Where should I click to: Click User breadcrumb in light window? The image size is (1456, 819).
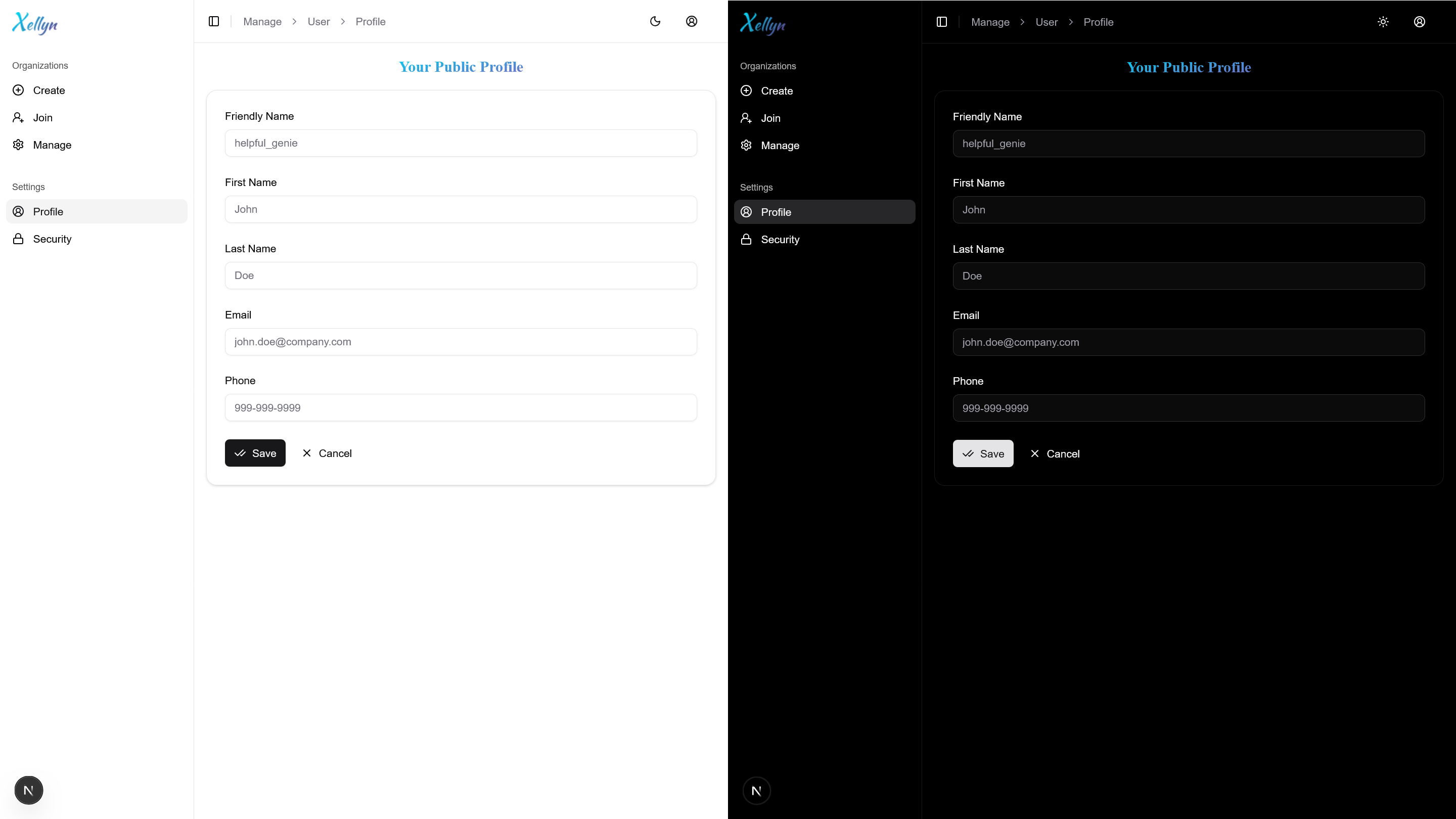pos(319,21)
